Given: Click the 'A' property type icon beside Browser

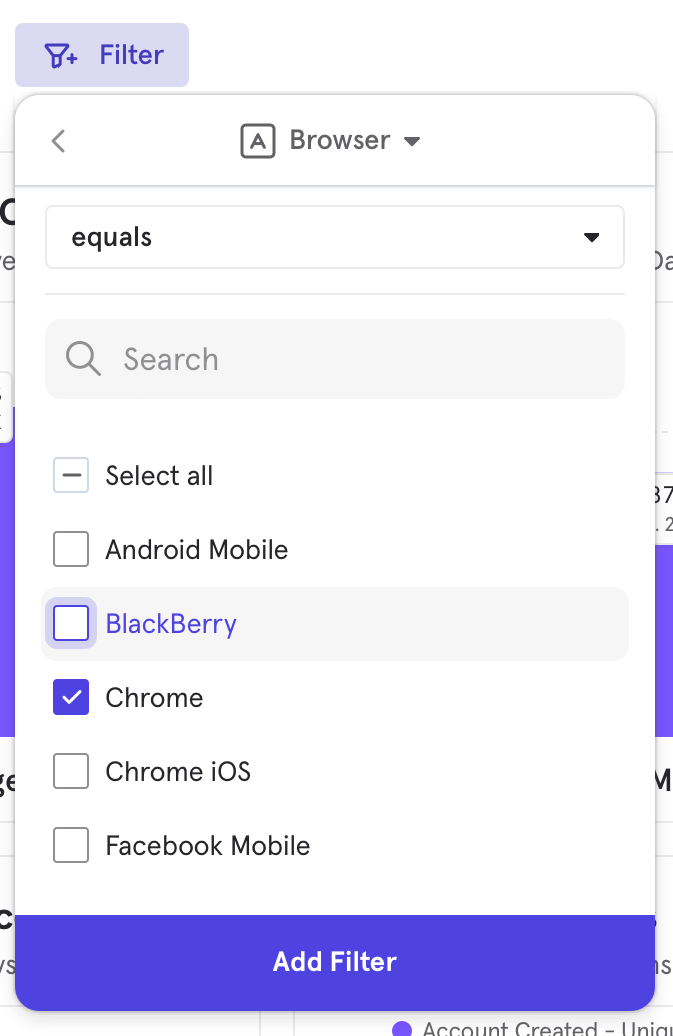Looking at the screenshot, I should point(257,140).
